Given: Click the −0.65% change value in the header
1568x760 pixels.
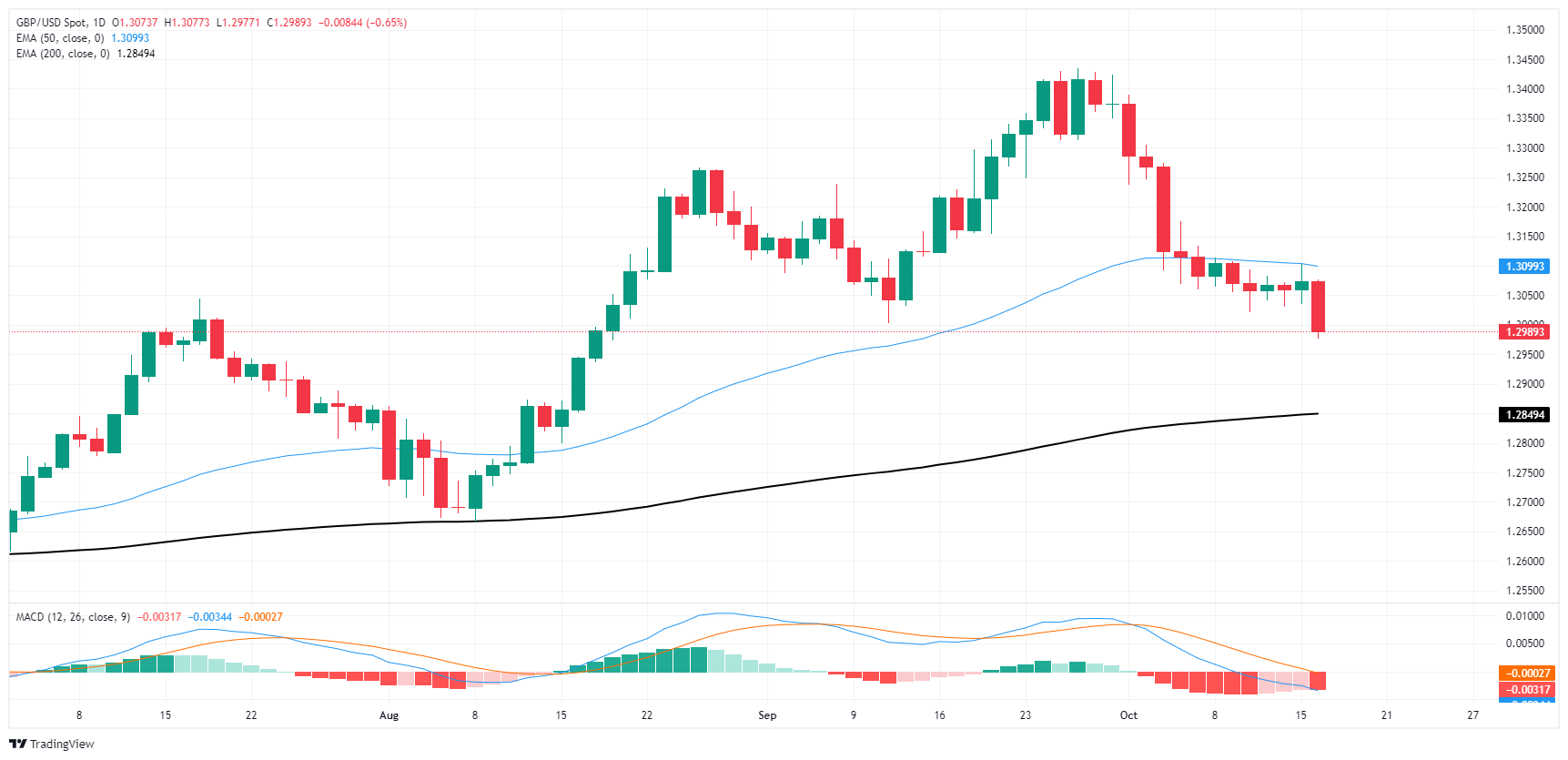Looking at the screenshot, I should (x=386, y=22).
